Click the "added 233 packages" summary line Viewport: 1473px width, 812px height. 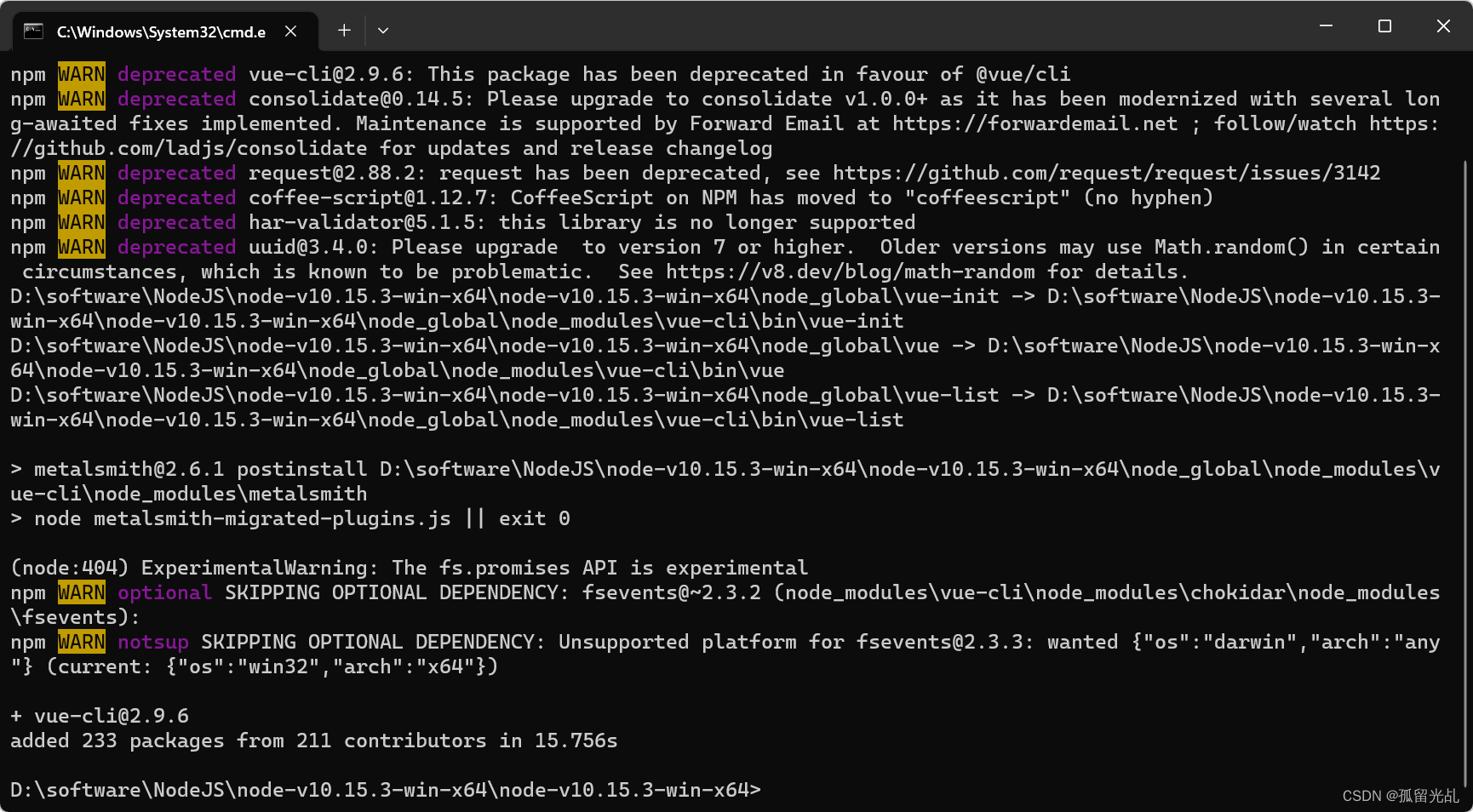pyautogui.click(x=314, y=741)
